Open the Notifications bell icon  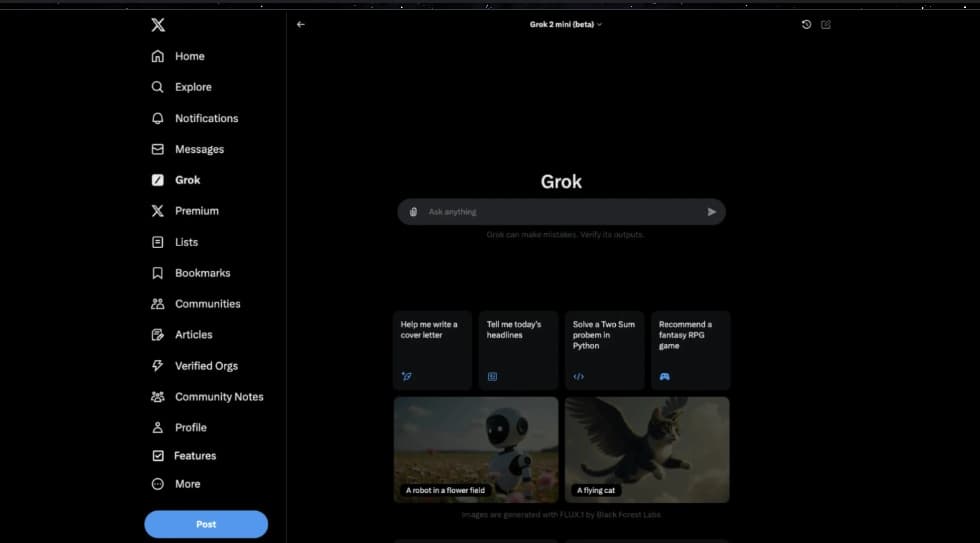(158, 118)
